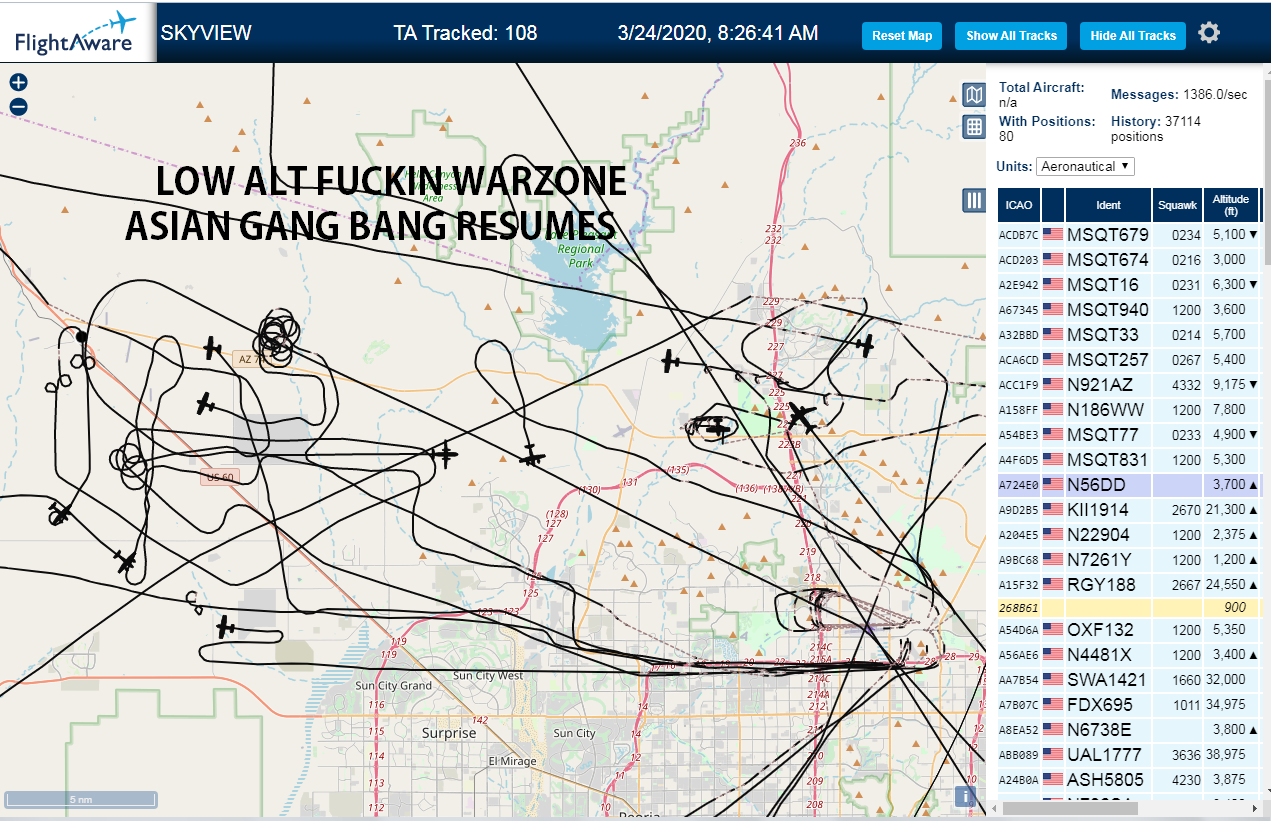Select the MSQT16 aircraft row
Viewport: 1271px width, 821px height.
pos(1129,284)
